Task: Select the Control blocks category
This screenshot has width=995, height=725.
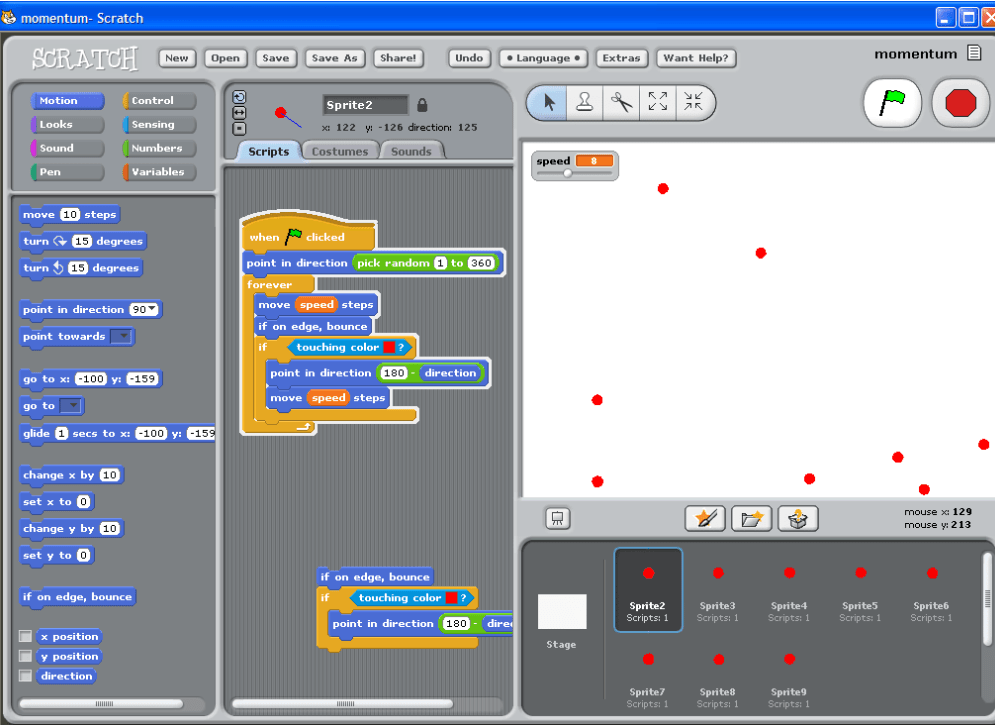Action: tap(159, 101)
